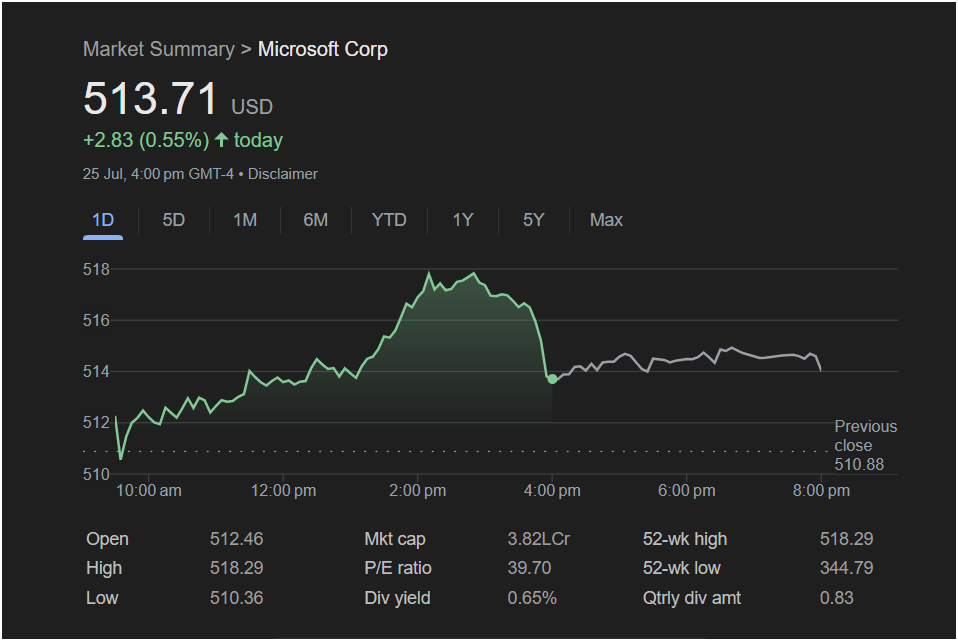Click the 52-wk high label
Viewport: 958px width, 641px height.
point(685,539)
